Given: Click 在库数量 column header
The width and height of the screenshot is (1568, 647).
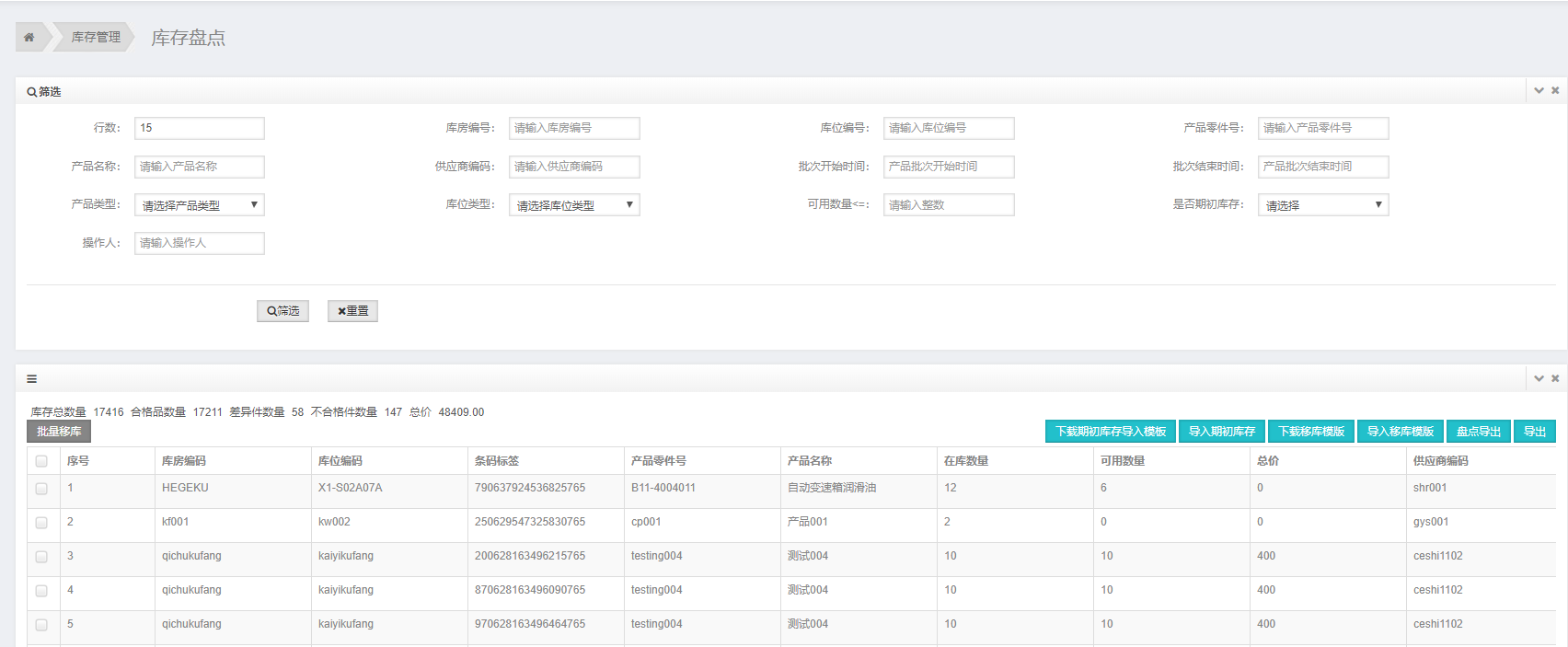Looking at the screenshot, I should click(965, 461).
